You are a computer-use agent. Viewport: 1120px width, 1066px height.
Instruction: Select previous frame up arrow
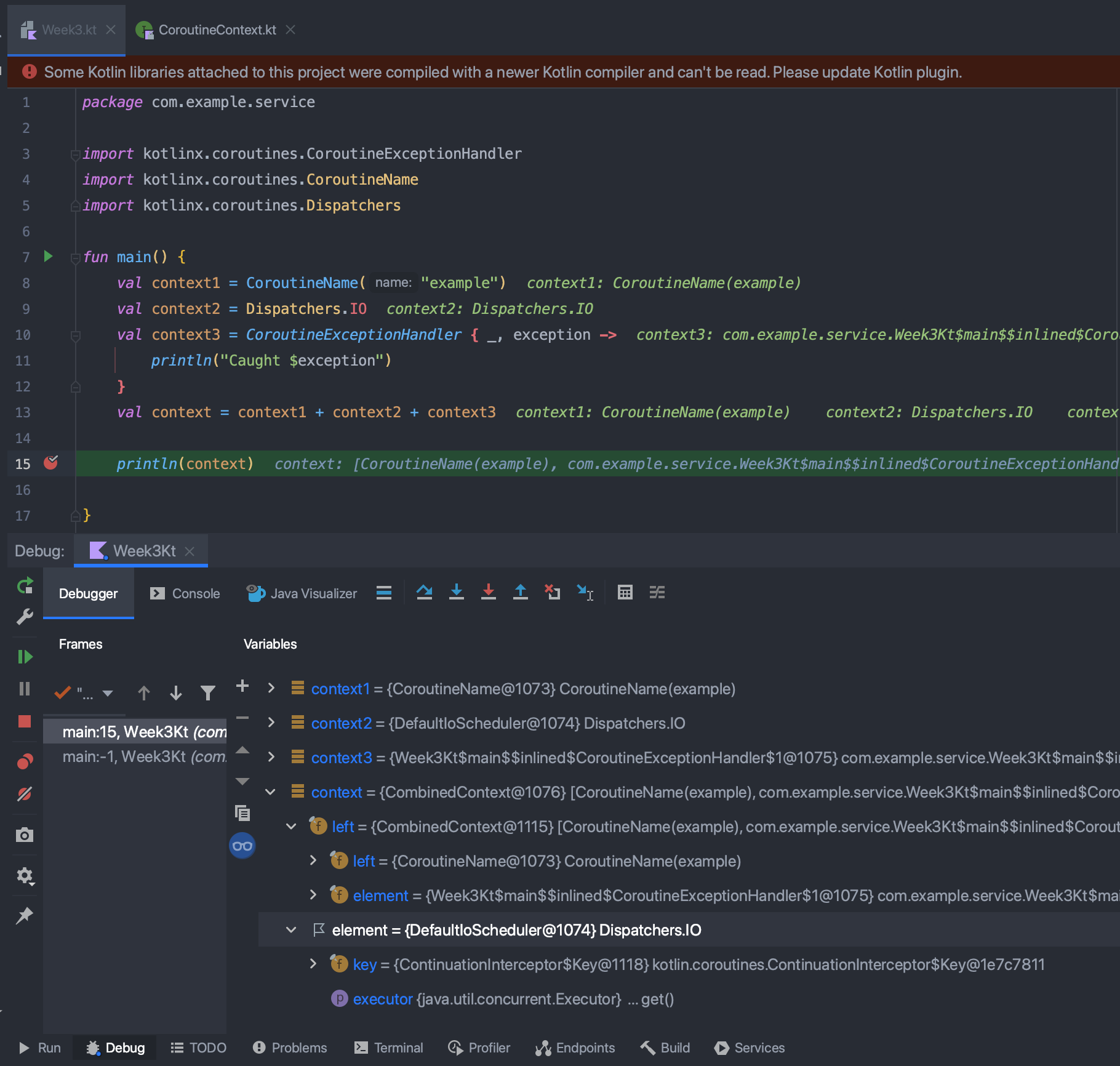click(144, 694)
